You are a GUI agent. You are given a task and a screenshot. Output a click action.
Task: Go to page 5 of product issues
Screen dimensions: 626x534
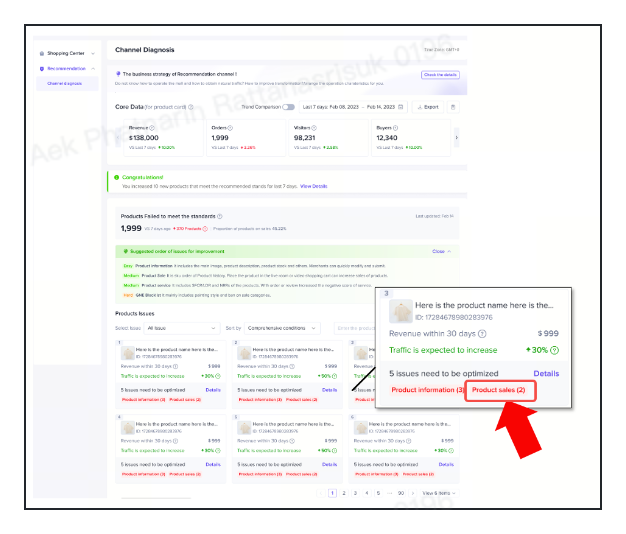pos(378,493)
